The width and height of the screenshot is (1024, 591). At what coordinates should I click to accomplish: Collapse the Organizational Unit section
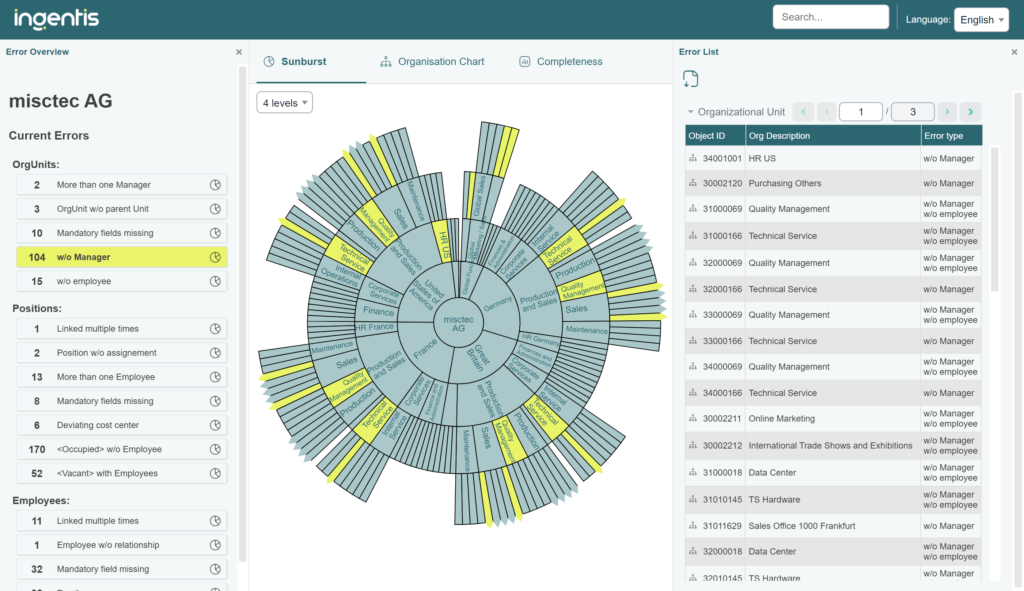click(x=692, y=111)
